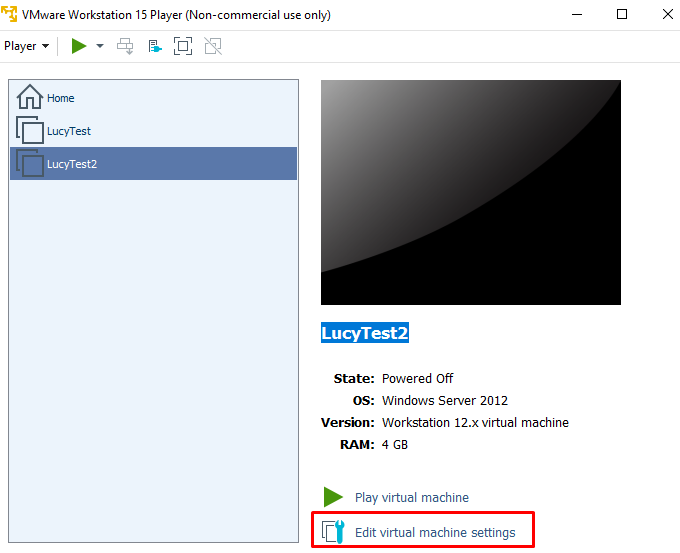This screenshot has height=553, width=680.
Task: Click Workstation 12.x virtual machine text
Action: click(475, 422)
